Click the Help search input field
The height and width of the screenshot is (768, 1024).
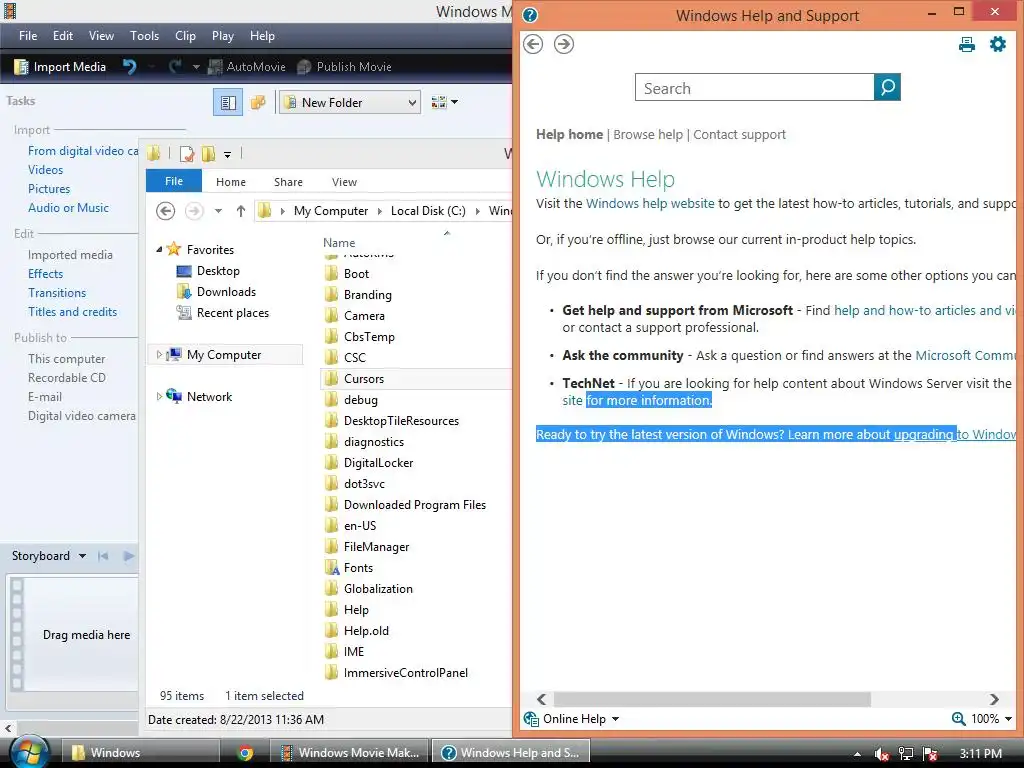[x=754, y=88]
